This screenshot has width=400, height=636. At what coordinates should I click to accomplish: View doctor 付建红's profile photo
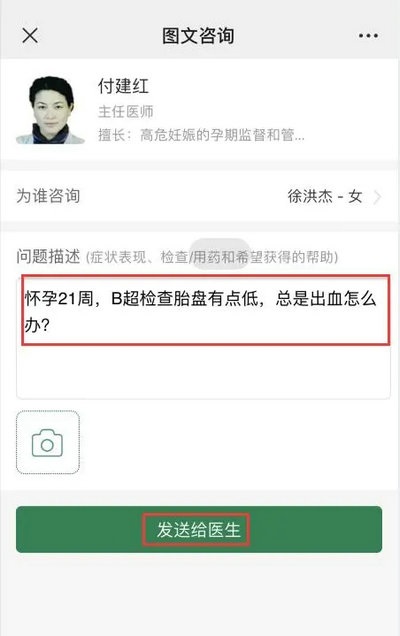(51, 110)
